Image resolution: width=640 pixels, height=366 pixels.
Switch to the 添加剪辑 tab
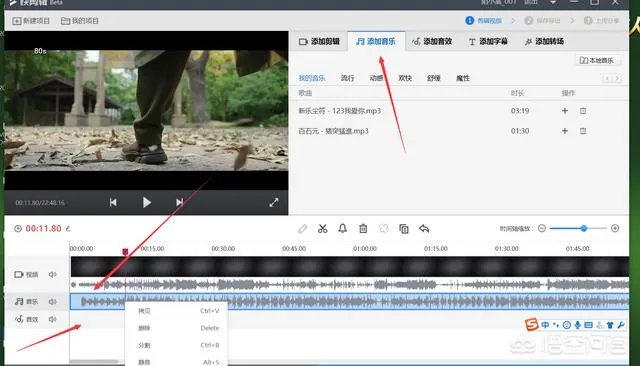click(x=319, y=41)
